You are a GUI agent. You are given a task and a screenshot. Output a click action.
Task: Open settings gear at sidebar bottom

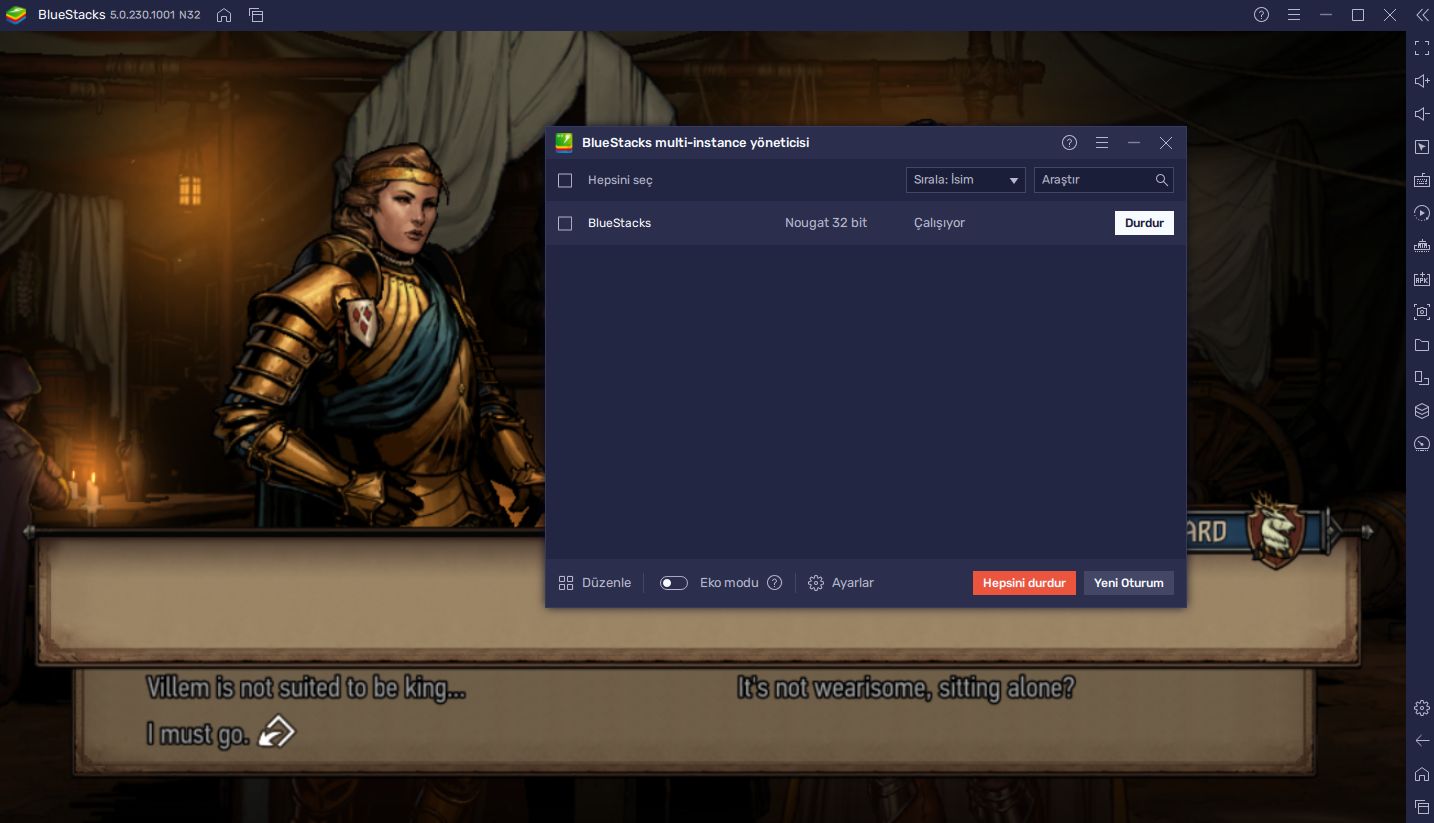pos(1422,708)
